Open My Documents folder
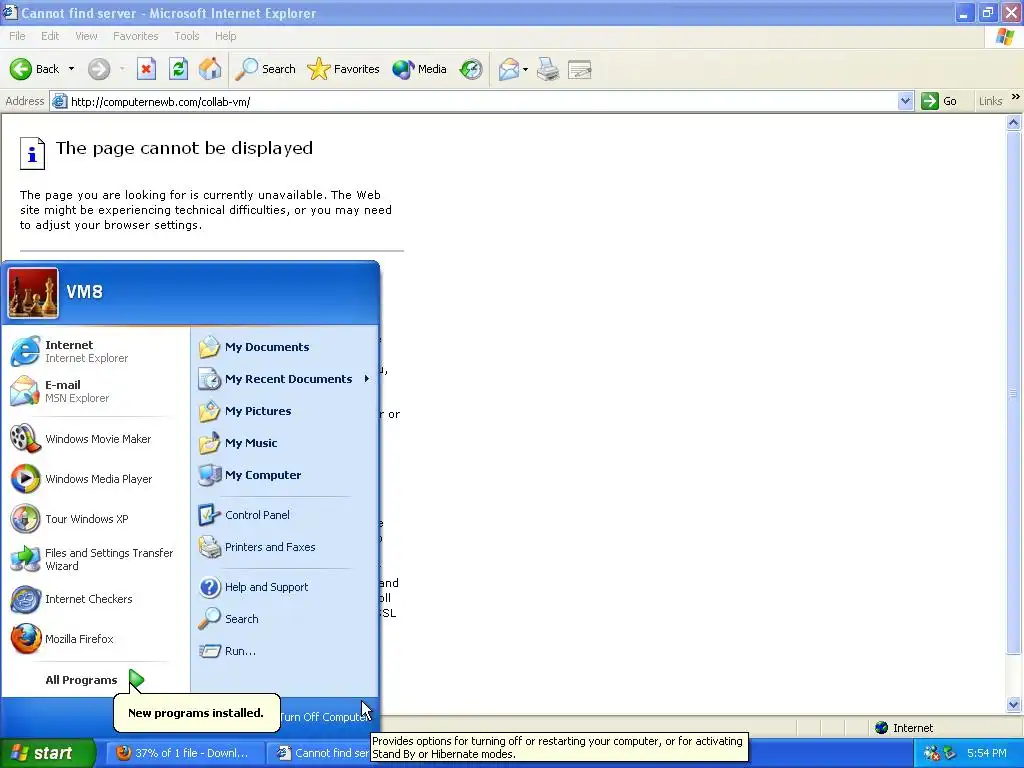 click(285, 347)
